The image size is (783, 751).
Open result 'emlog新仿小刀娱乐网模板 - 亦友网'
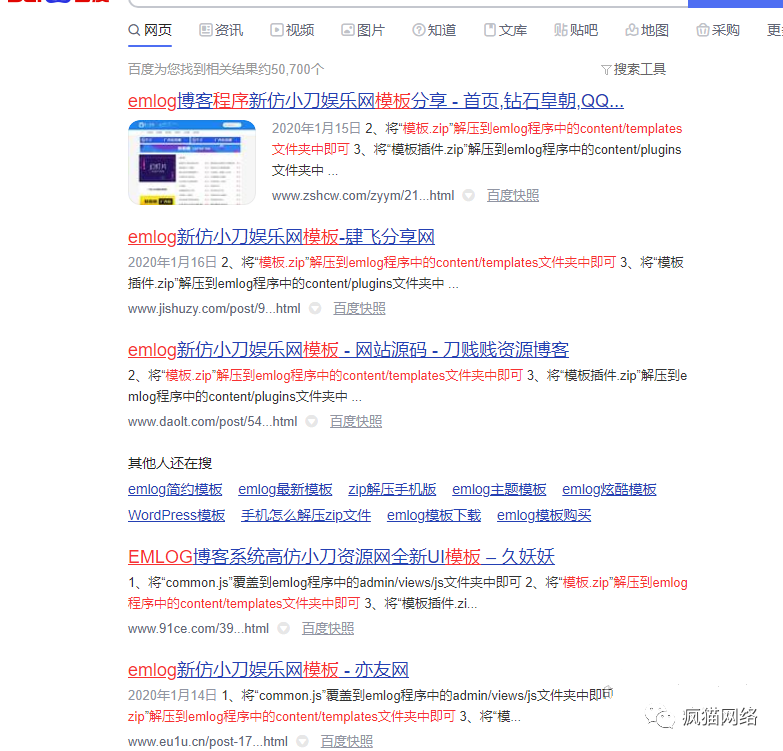coord(269,670)
